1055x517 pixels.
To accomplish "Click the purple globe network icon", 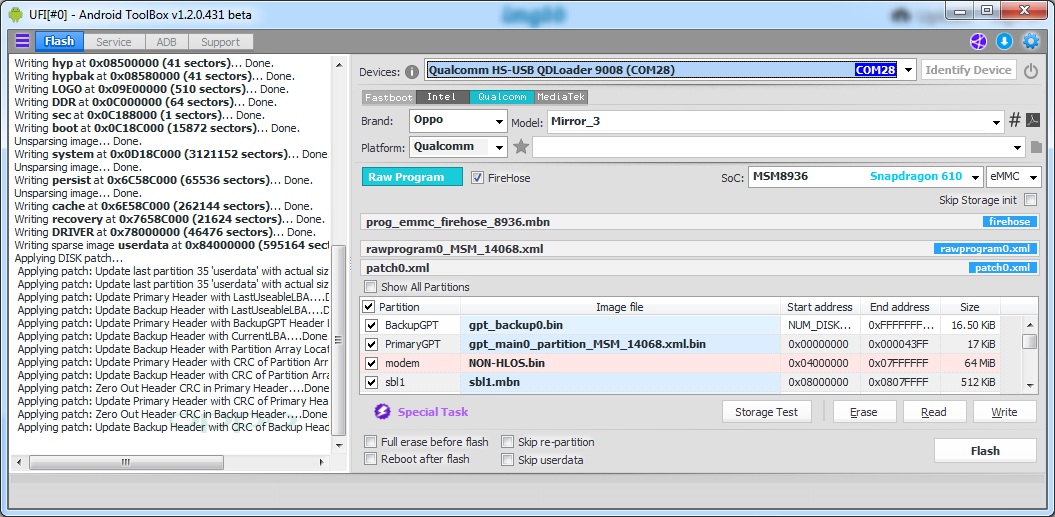I will click(x=978, y=42).
